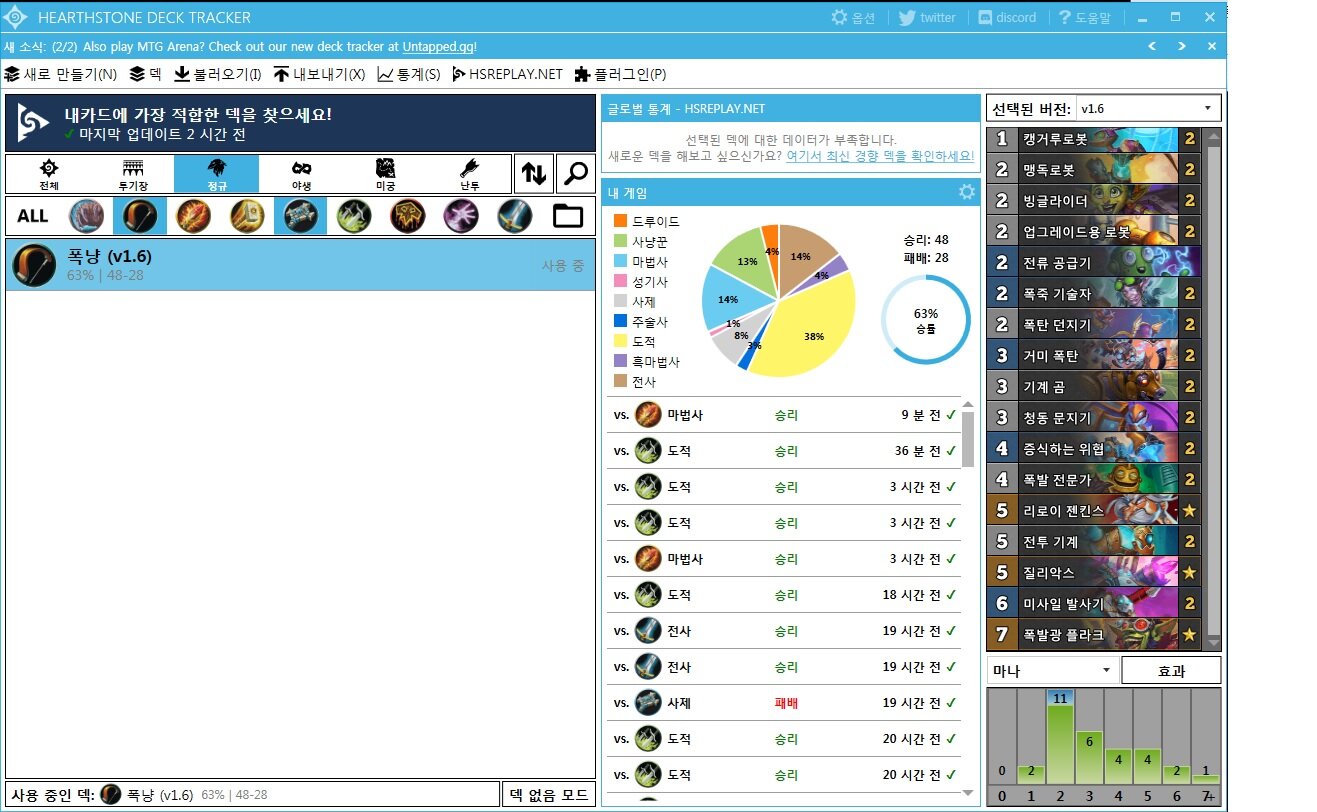Open the 선택된 버전 v1.6 dropdown
This screenshot has width=1317, height=812.
[1149, 108]
